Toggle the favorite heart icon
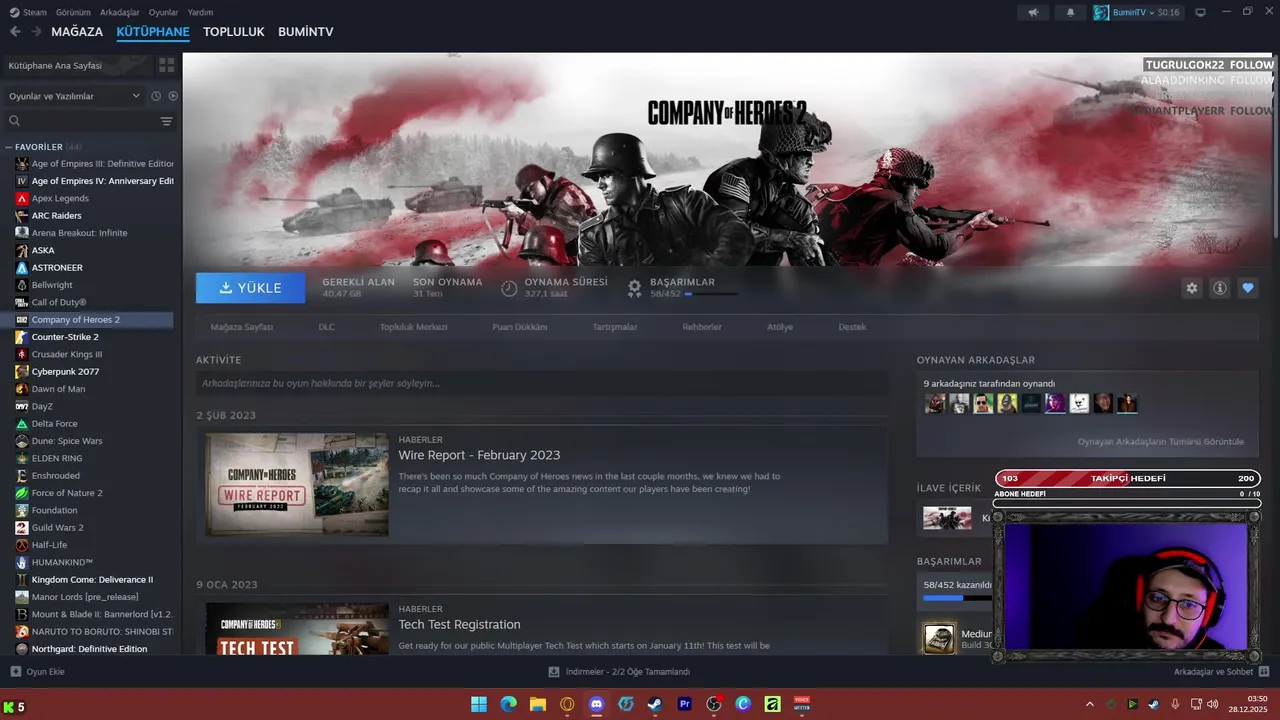This screenshot has height=720, width=1280. [1247, 288]
